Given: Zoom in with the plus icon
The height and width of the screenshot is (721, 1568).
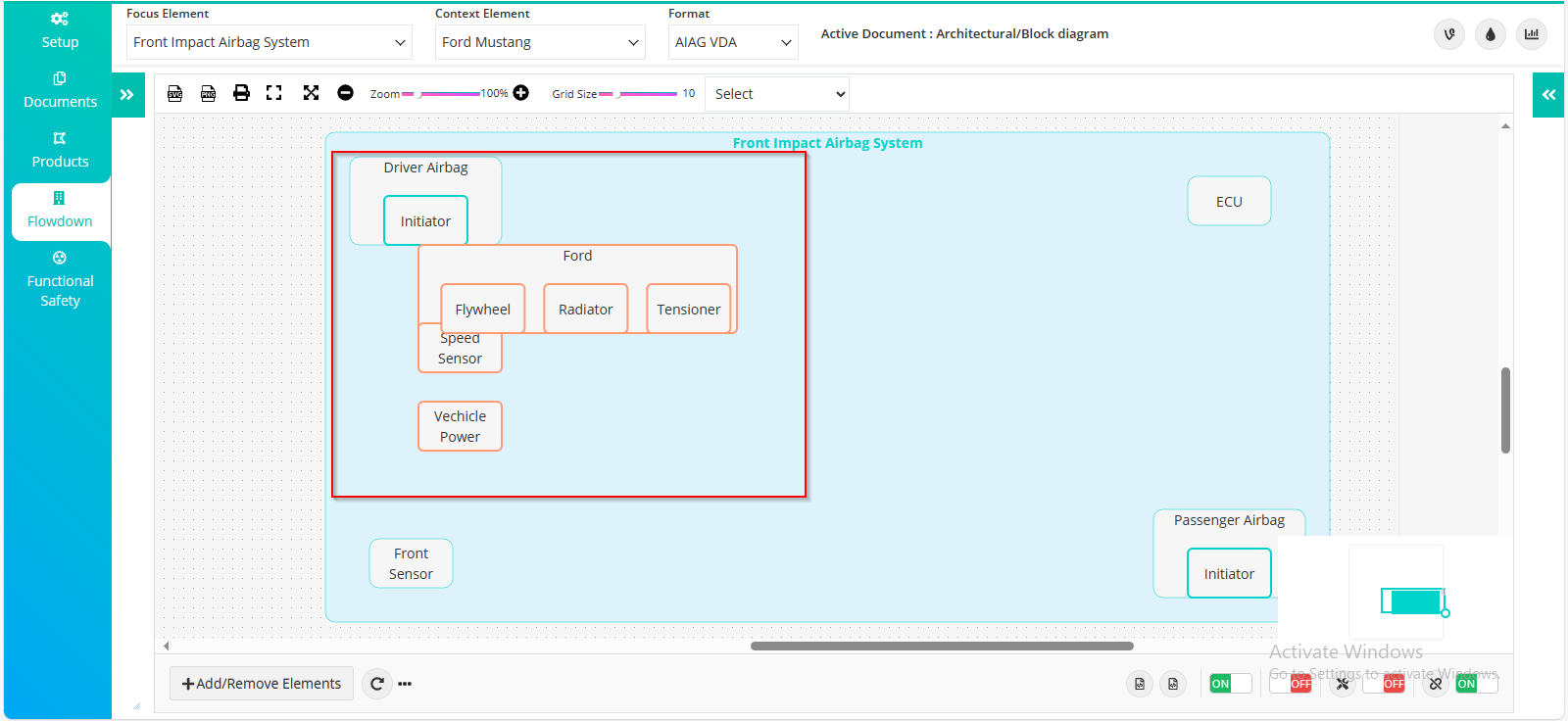Looking at the screenshot, I should click(x=521, y=93).
